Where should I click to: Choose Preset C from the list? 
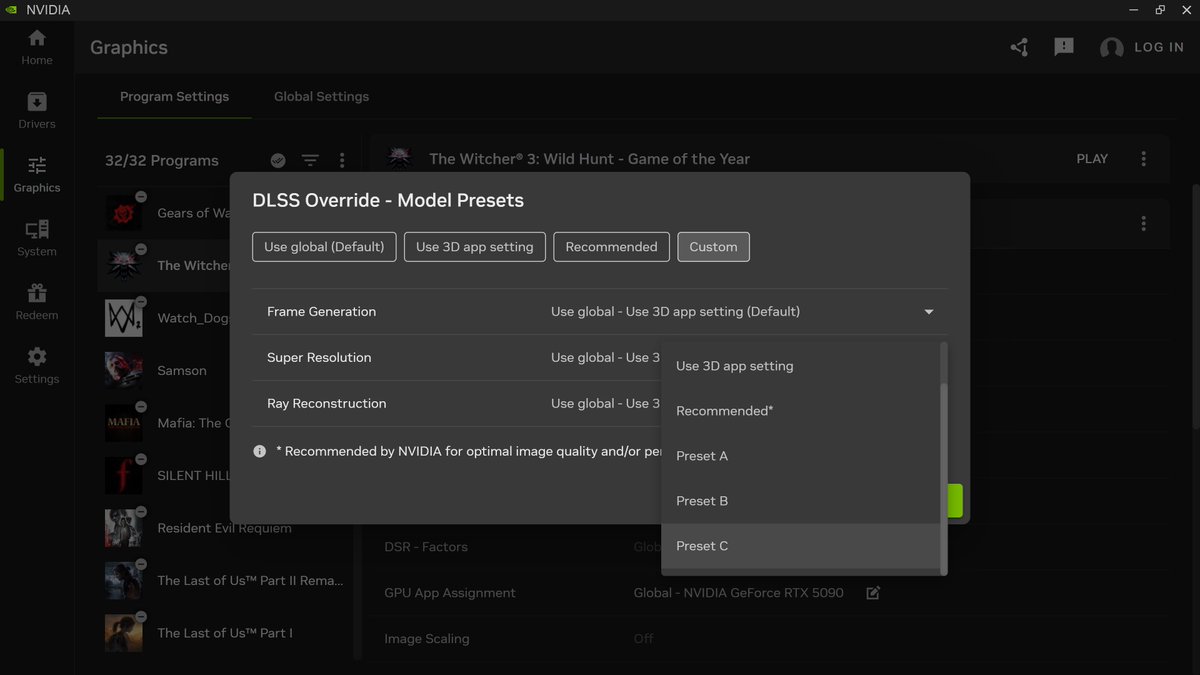click(x=800, y=546)
